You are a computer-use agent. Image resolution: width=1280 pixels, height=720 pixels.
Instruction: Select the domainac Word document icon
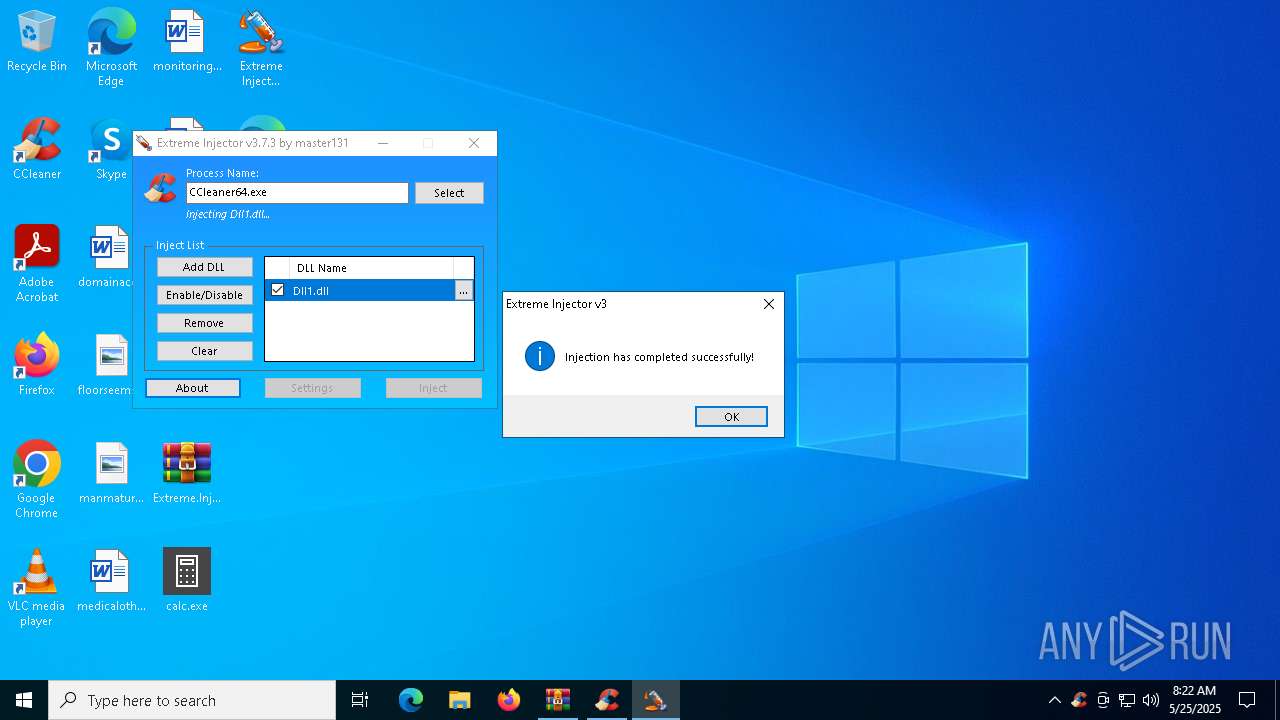[106, 256]
